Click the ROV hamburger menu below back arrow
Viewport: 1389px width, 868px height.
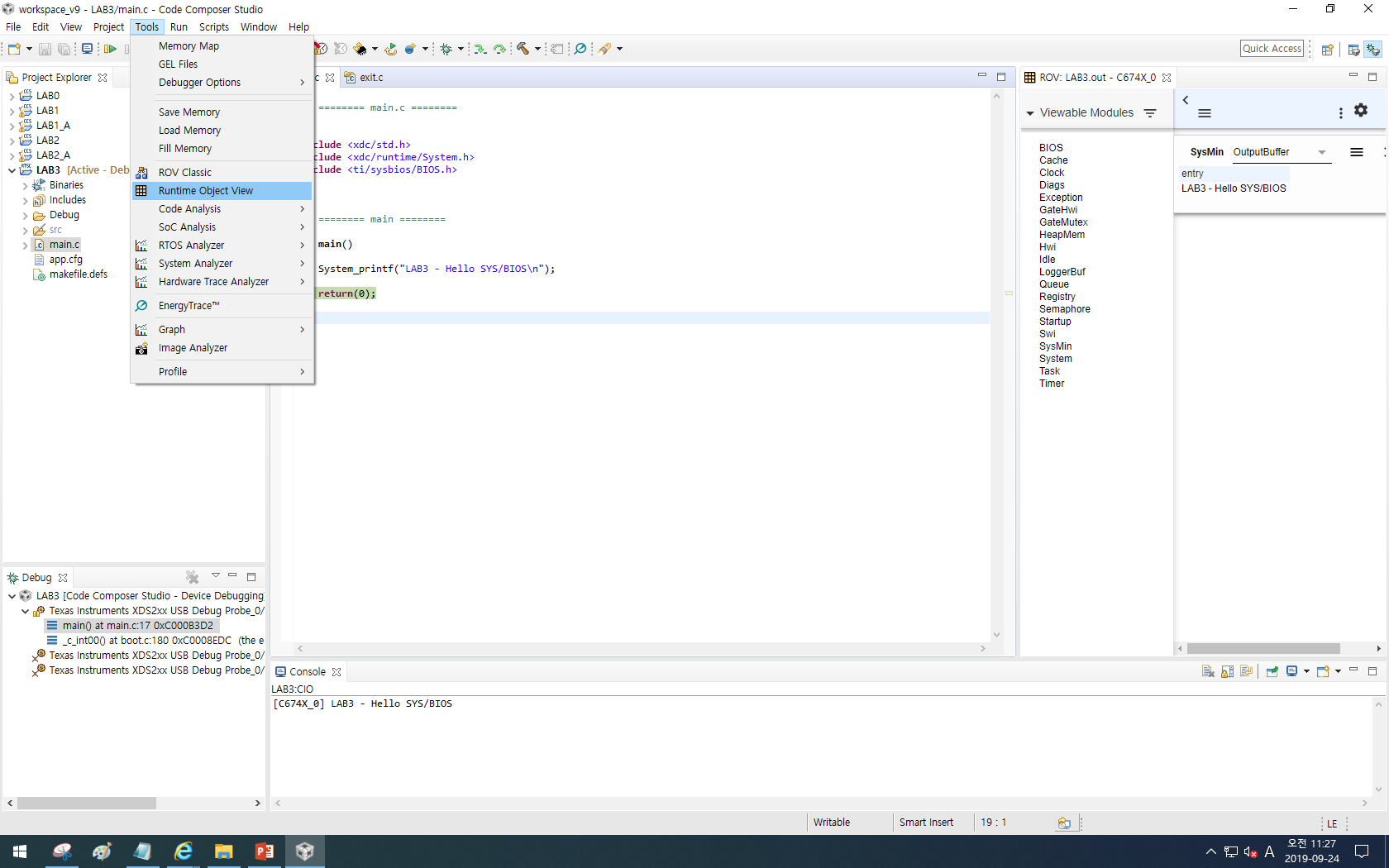1205,113
